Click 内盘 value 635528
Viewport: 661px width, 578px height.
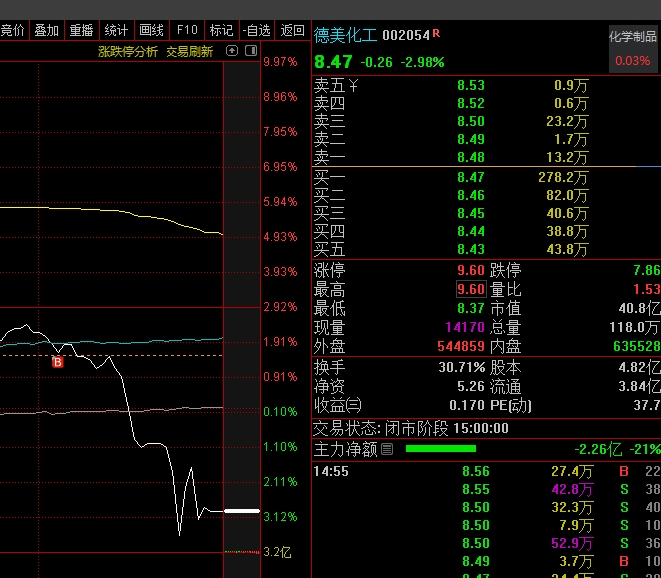pos(637,347)
